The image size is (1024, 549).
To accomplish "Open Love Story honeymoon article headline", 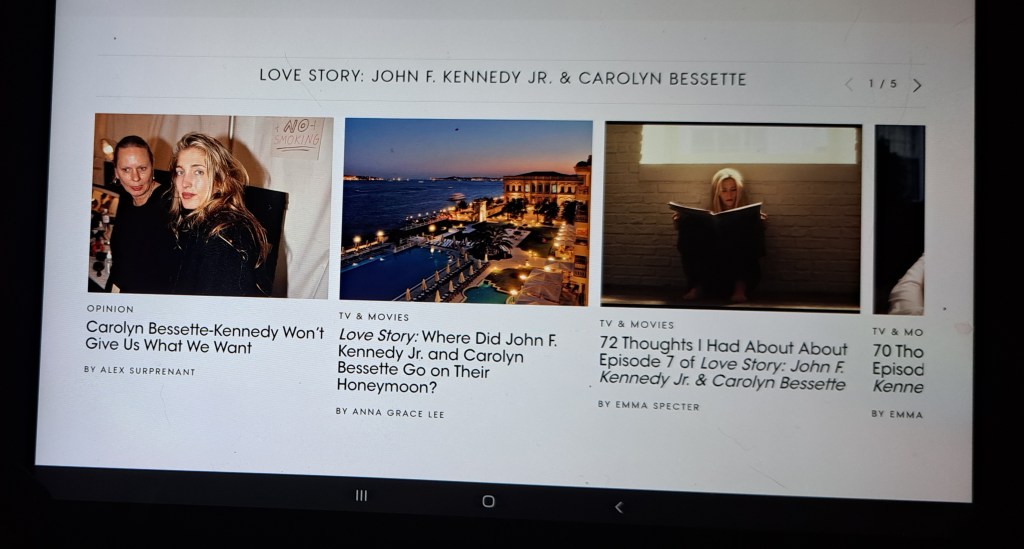I will pyautogui.click(x=447, y=362).
